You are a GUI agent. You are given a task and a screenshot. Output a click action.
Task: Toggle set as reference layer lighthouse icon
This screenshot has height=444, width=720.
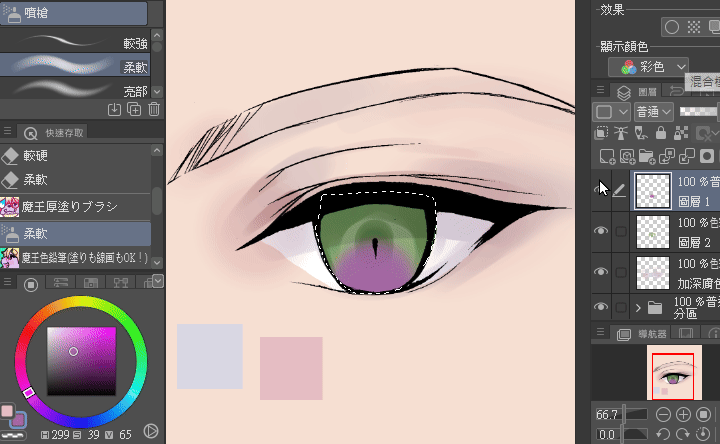pyautogui.click(x=621, y=133)
